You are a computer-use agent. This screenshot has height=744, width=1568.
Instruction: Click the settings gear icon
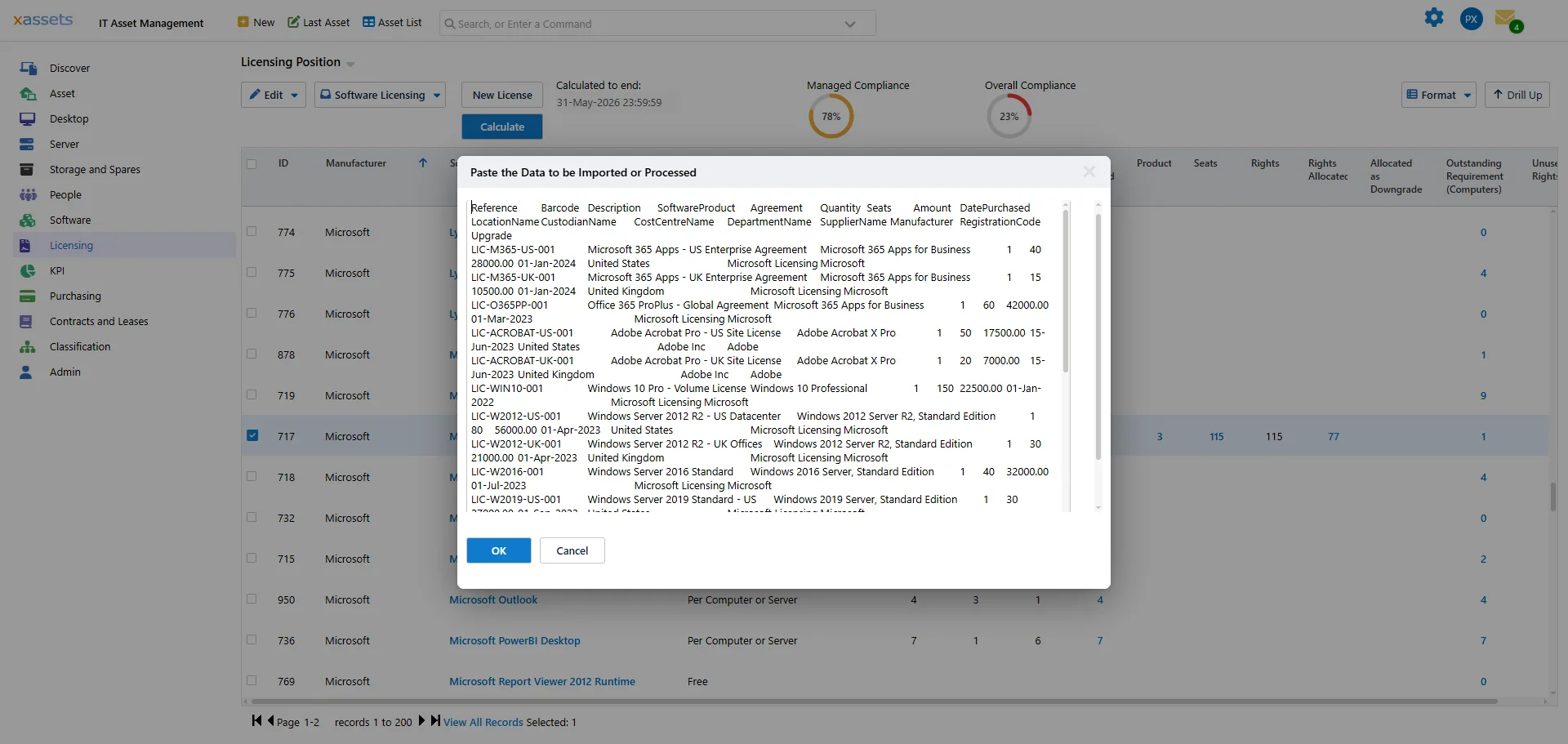click(x=1434, y=18)
